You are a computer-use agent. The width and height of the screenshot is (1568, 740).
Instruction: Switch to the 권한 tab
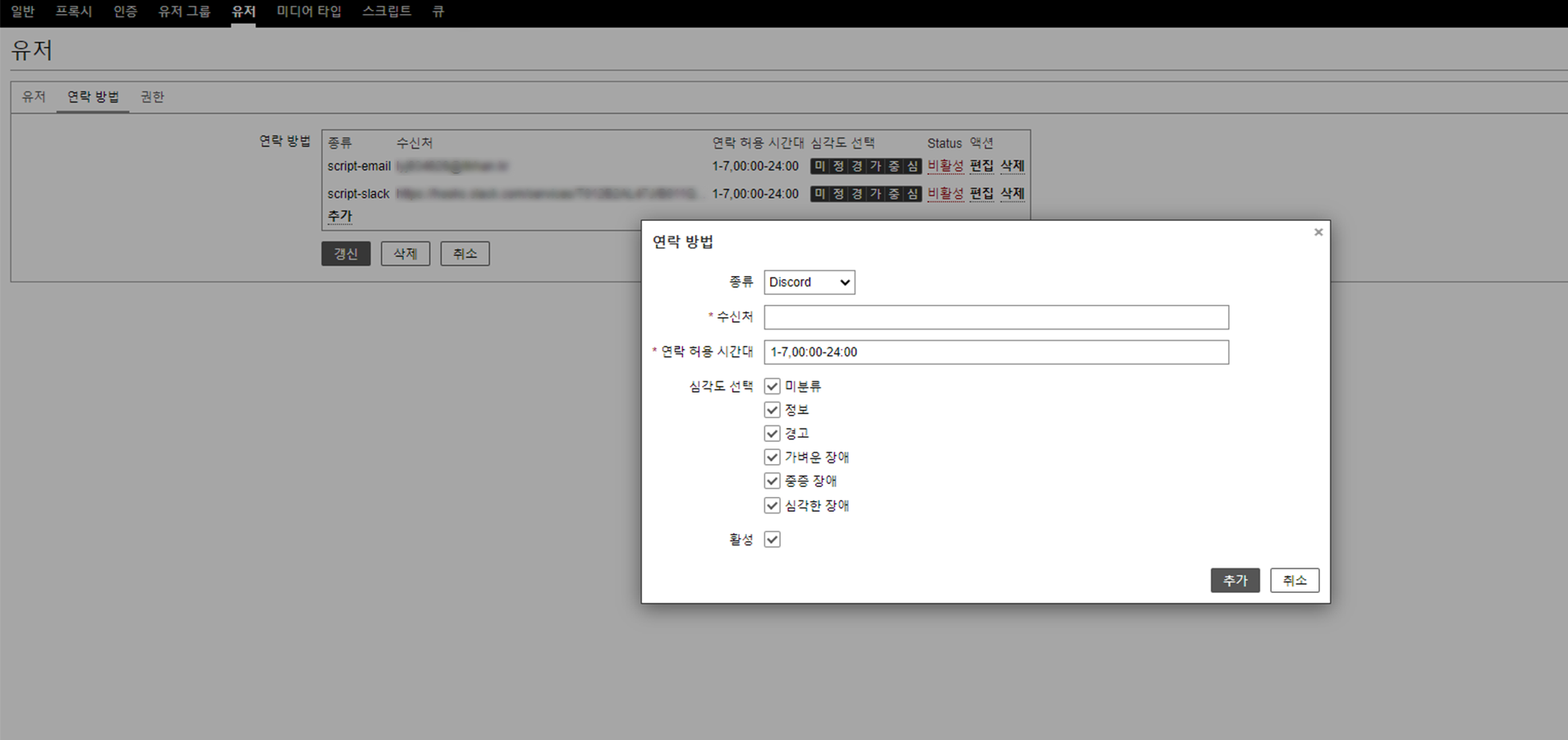click(x=152, y=97)
